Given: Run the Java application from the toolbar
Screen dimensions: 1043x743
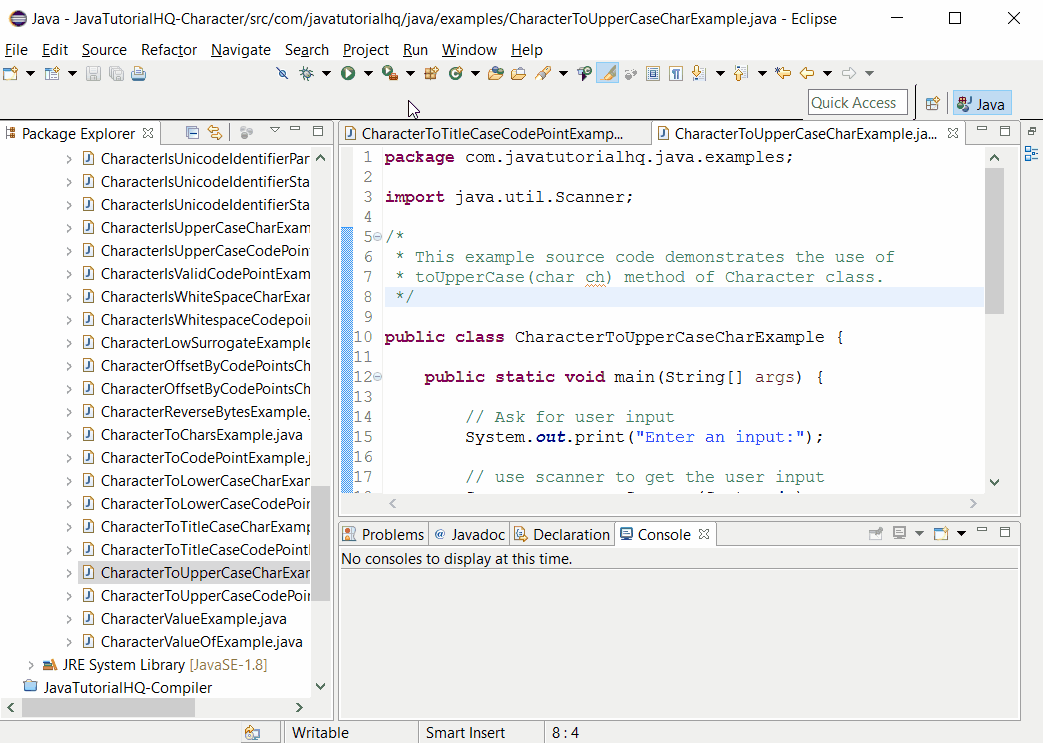Looking at the screenshot, I should point(347,73).
